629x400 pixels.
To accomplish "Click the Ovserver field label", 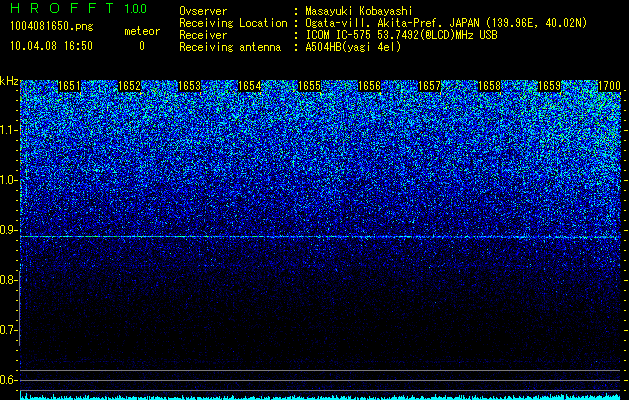I will 203,11.
